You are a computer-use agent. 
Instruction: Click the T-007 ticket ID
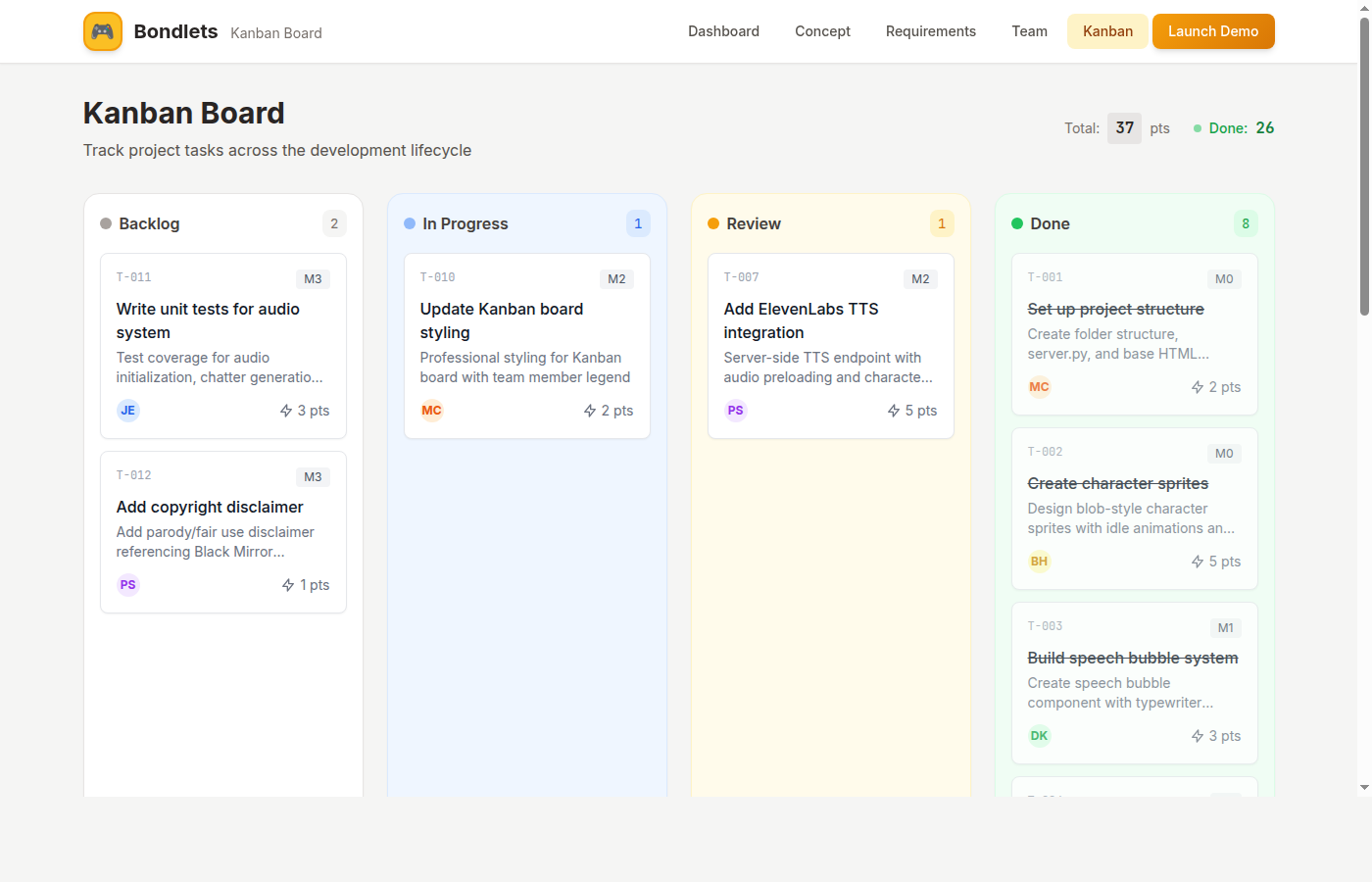coord(742,277)
